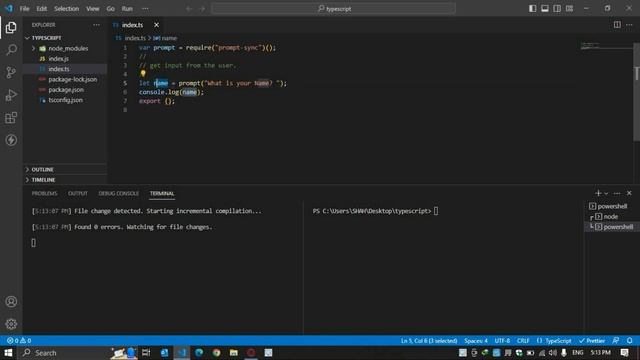Open the new terminal profile dropdown arrow
This screenshot has width=640, height=360.
tap(606, 193)
